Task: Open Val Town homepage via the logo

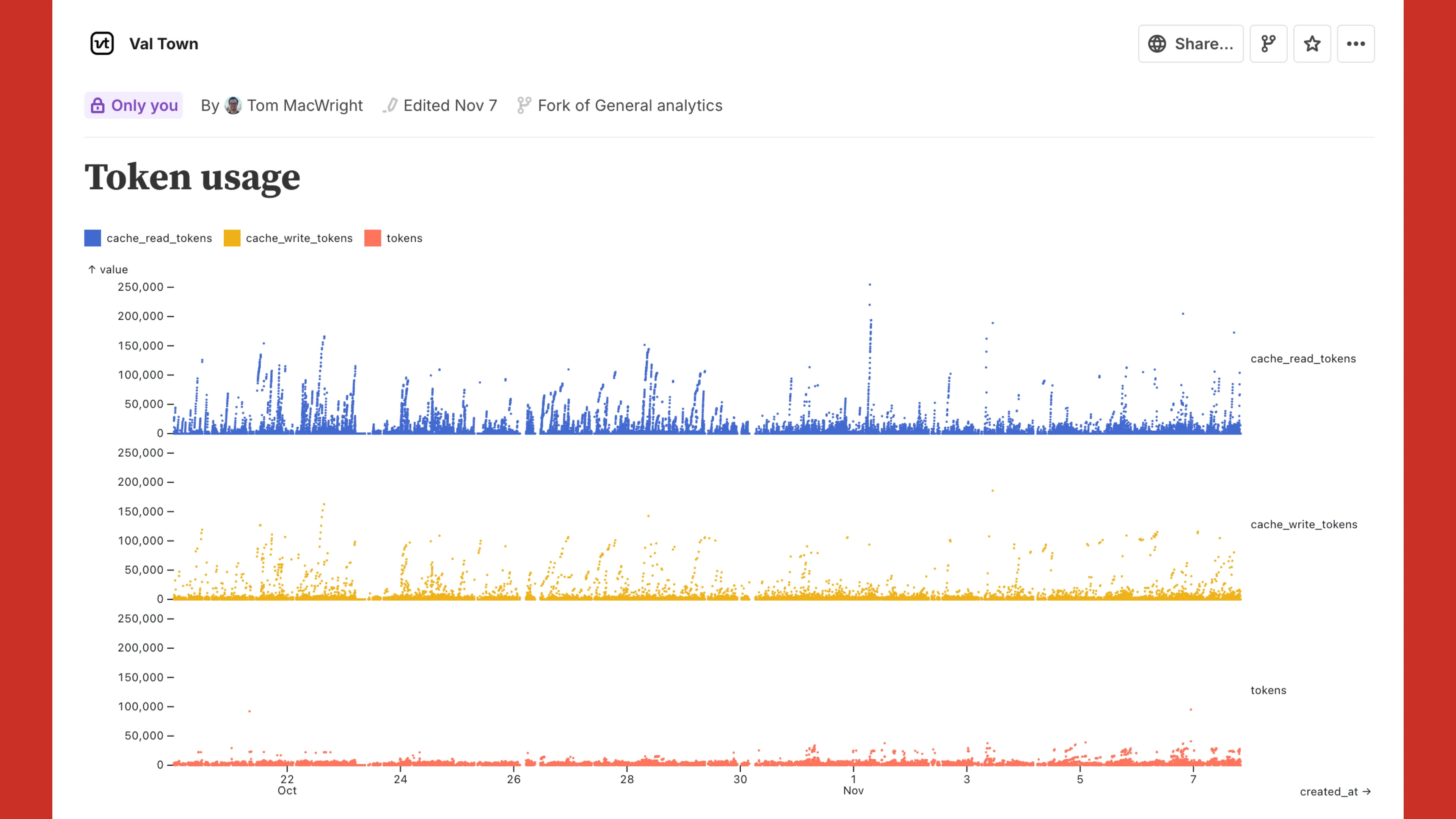Action: click(x=102, y=44)
